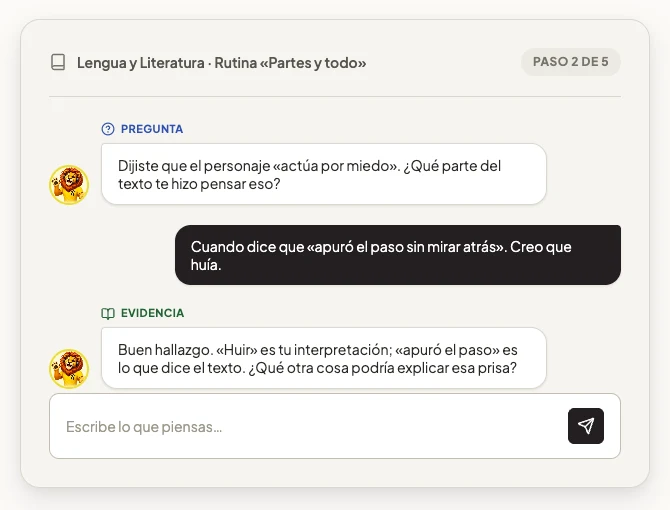Click the message starting "Dijiste que el personaje"

[x=324, y=174]
